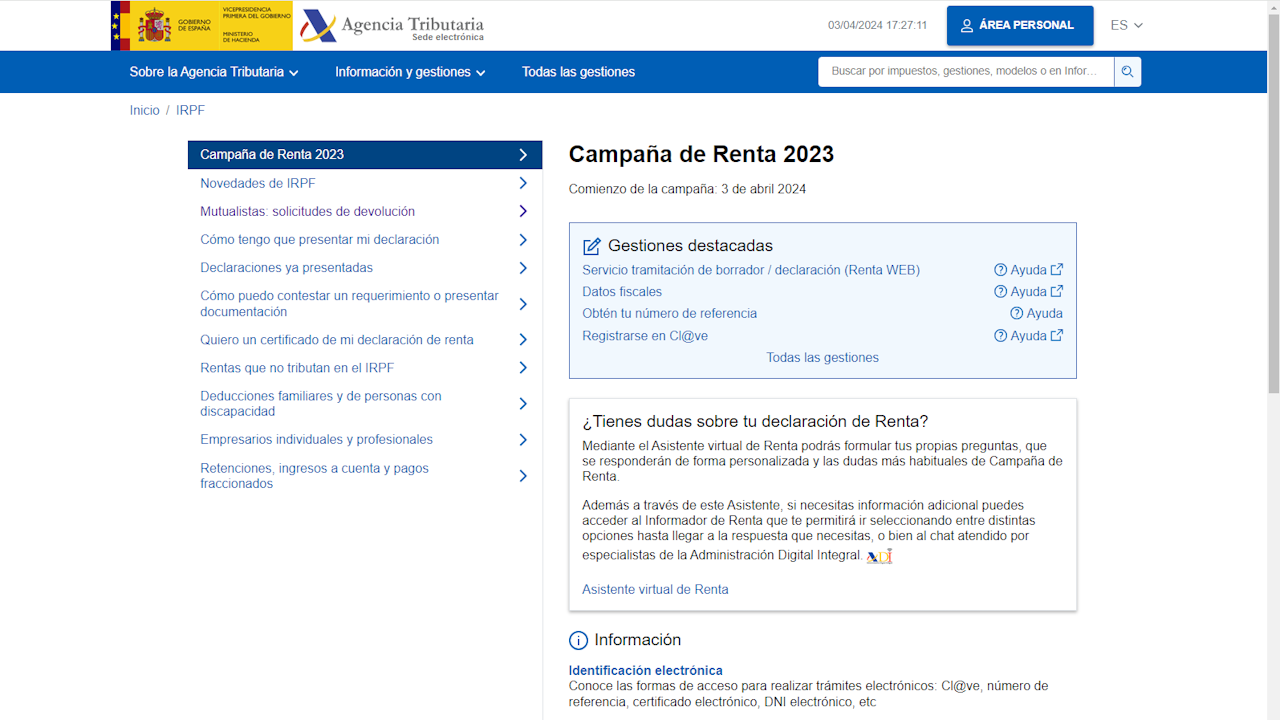Click the search magnifier icon
1280x720 pixels.
point(1128,71)
